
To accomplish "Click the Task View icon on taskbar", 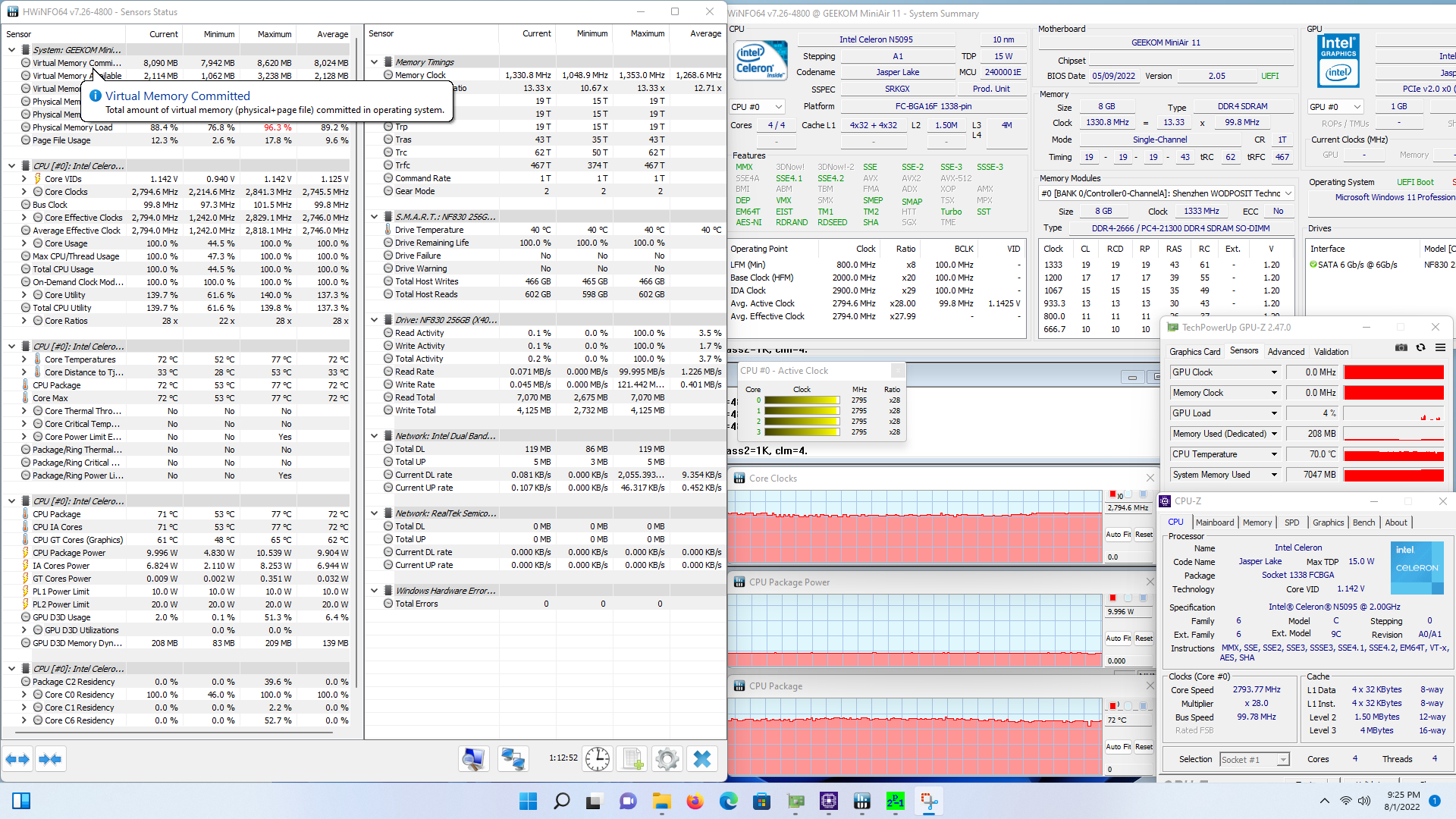I will coord(595,801).
